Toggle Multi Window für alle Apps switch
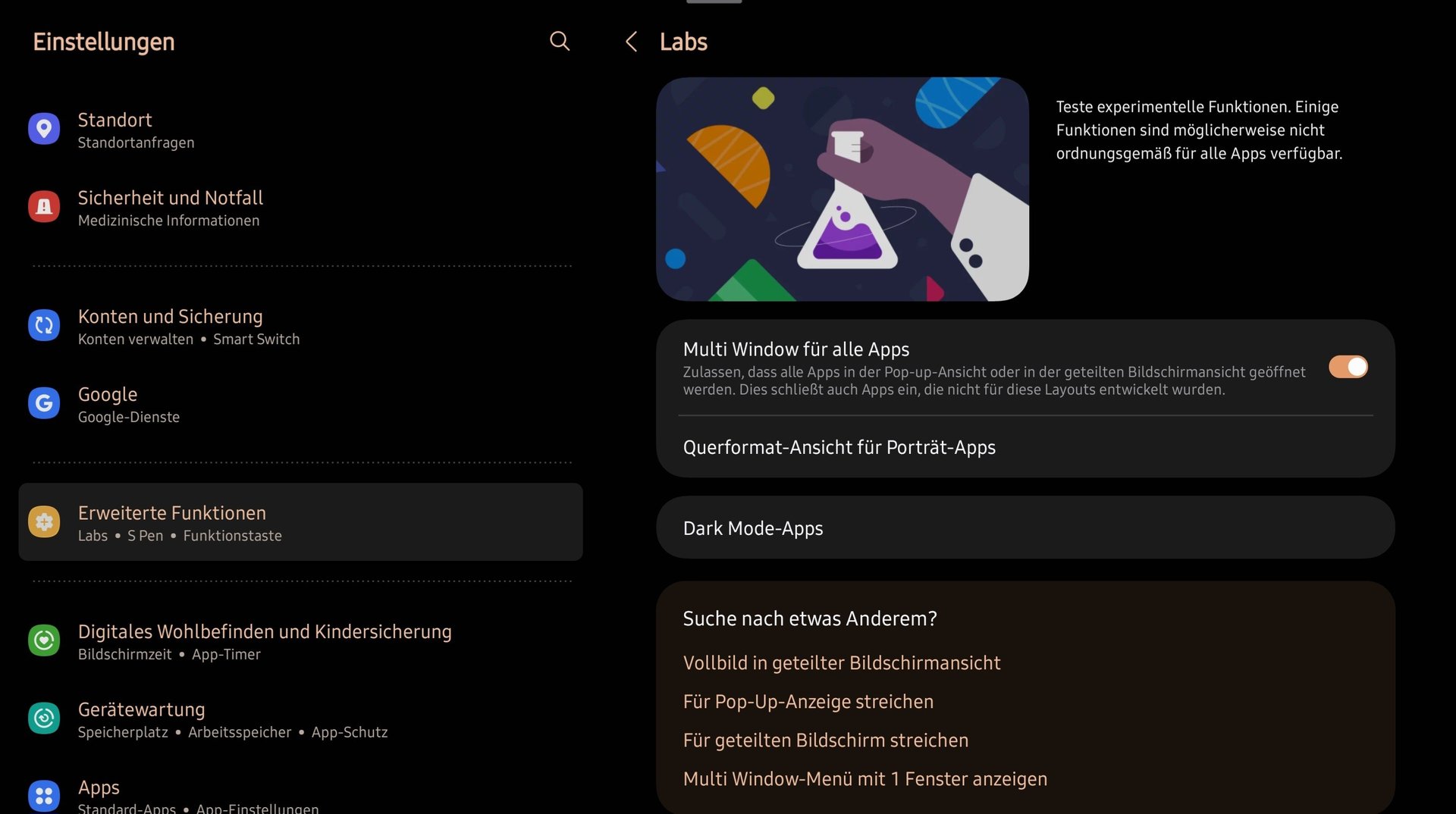The image size is (1456, 814). tap(1348, 367)
